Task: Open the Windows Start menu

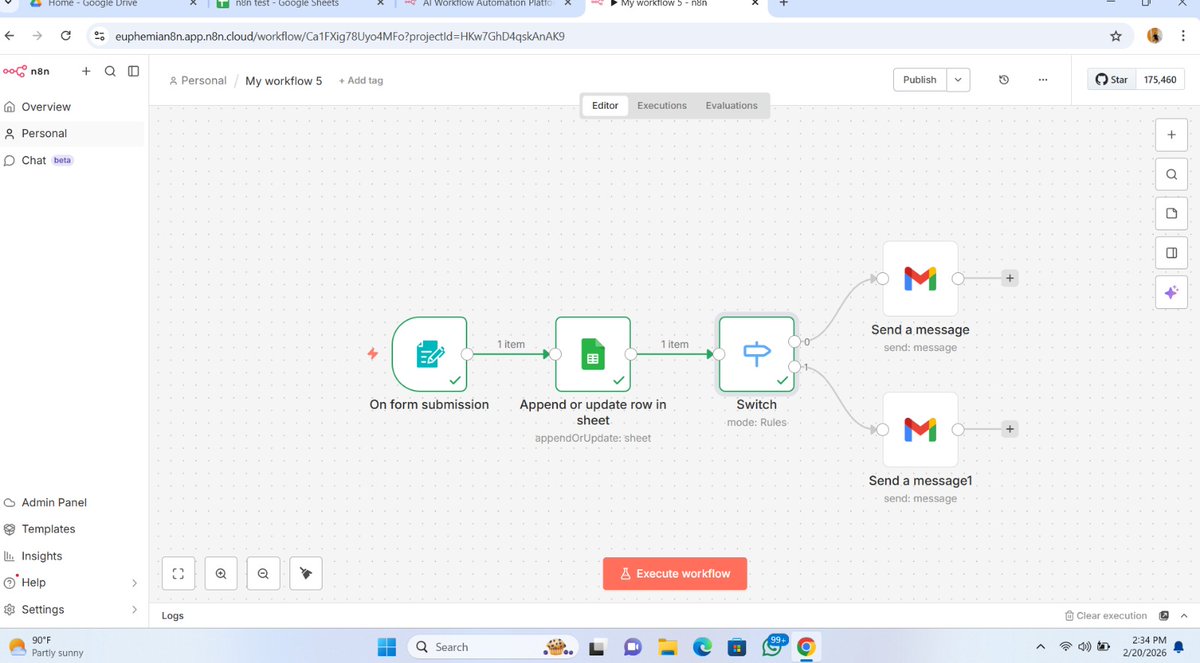Action: (387, 647)
